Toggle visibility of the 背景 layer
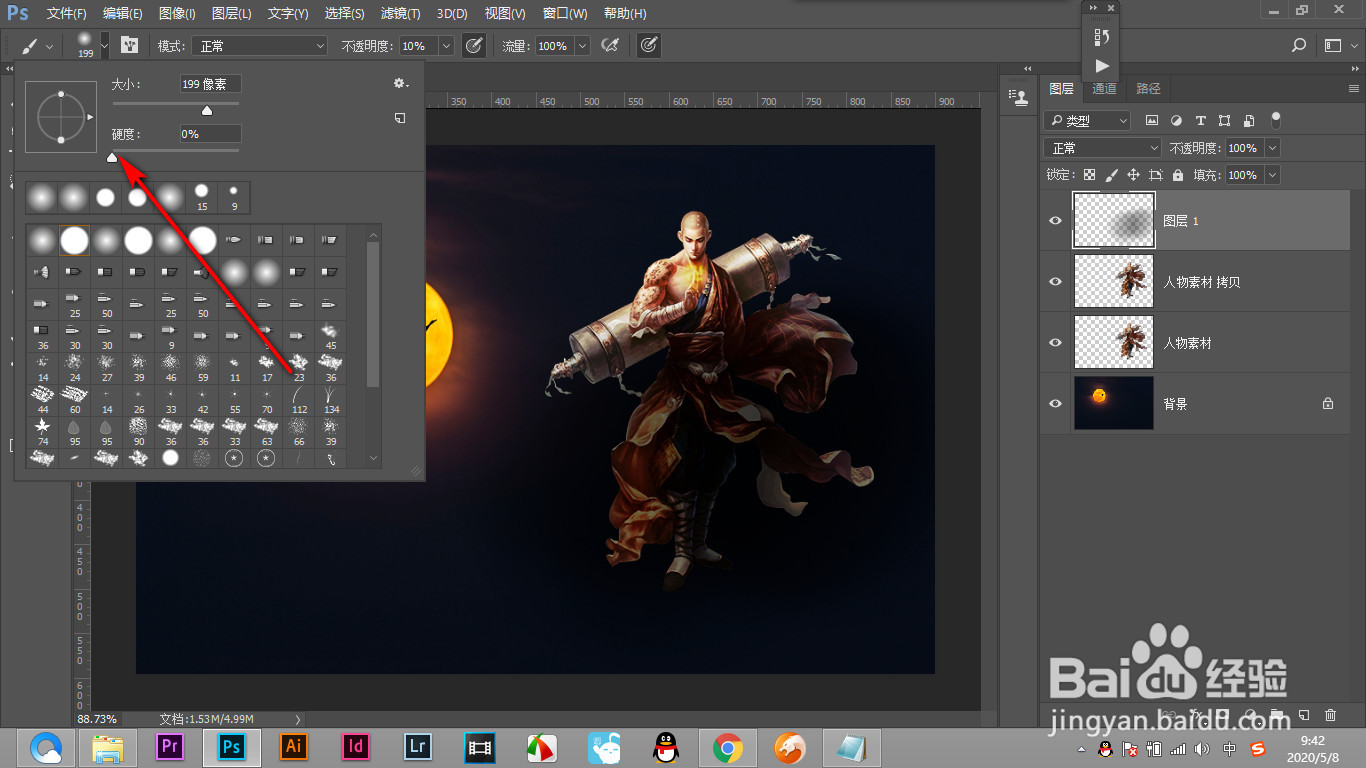The width and height of the screenshot is (1366, 768). pyautogui.click(x=1055, y=404)
